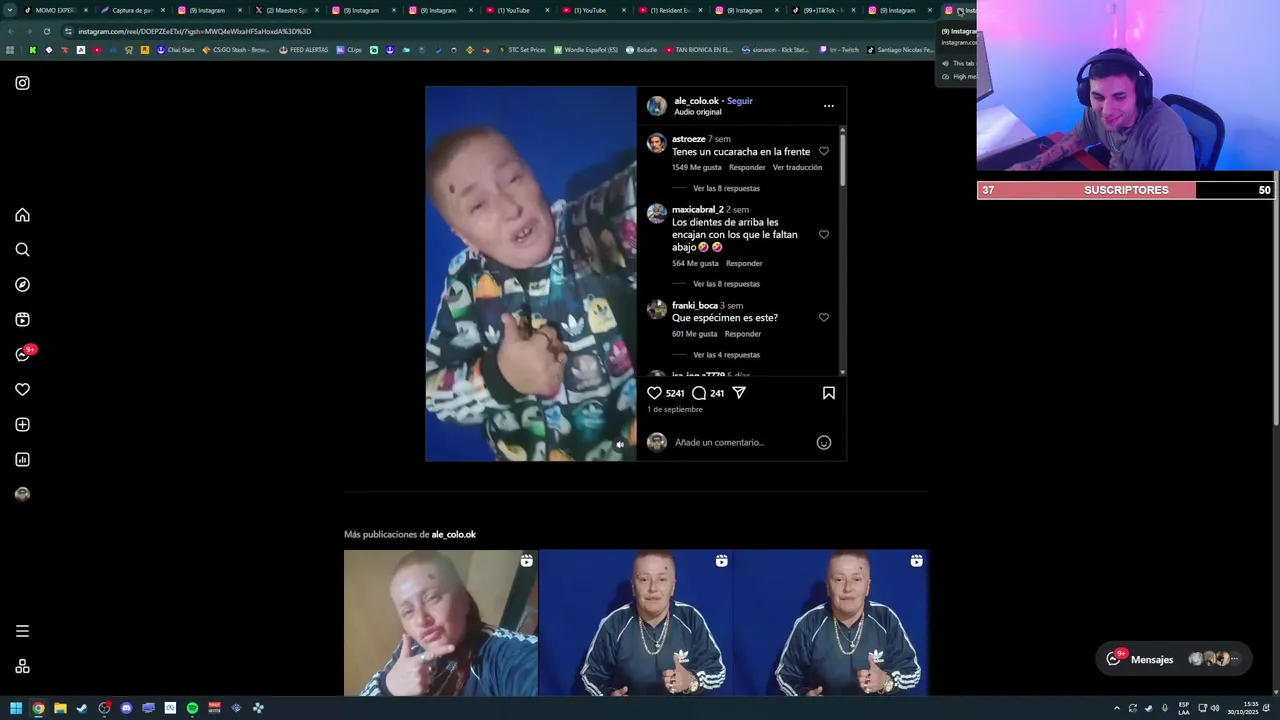Open Notifications heart in sidebar
This screenshot has height=720, width=1280.
(x=22, y=390)
